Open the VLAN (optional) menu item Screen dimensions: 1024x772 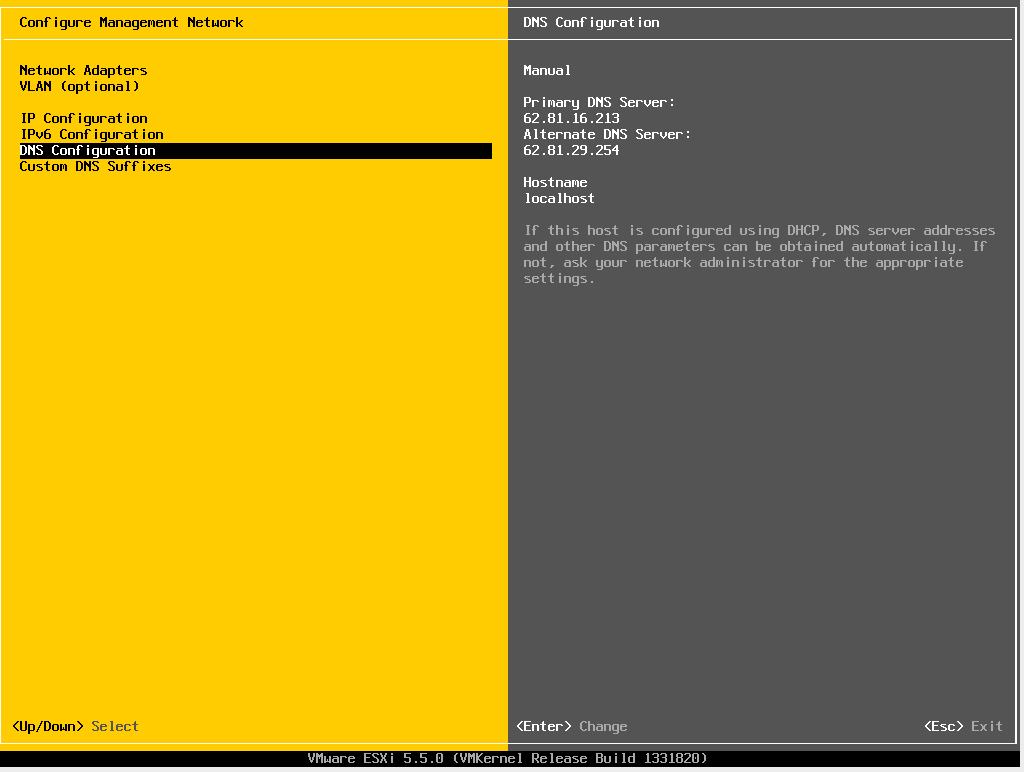[x=79, y=86]
